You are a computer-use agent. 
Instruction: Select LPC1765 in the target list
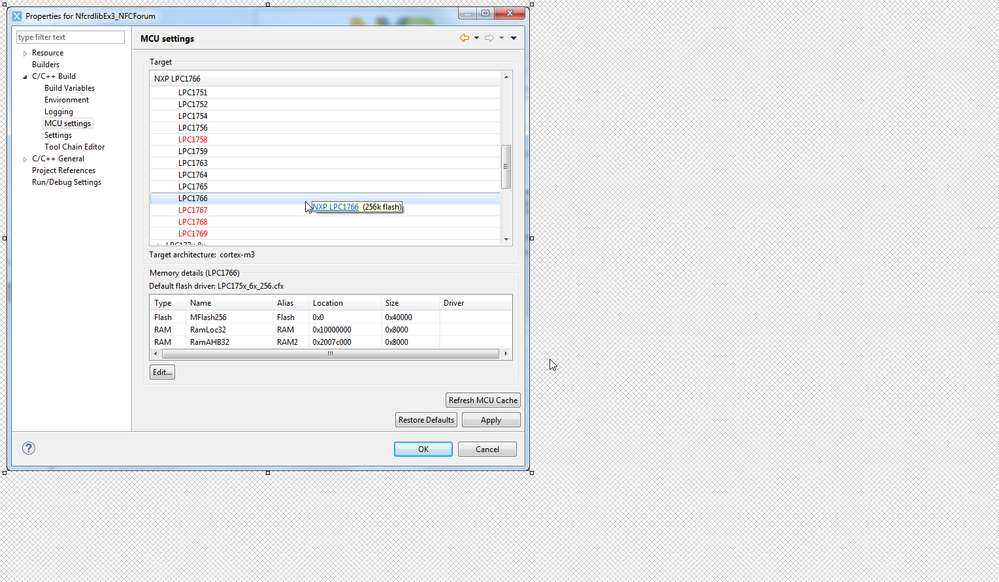pyautogui.click(x=325, y=187)
